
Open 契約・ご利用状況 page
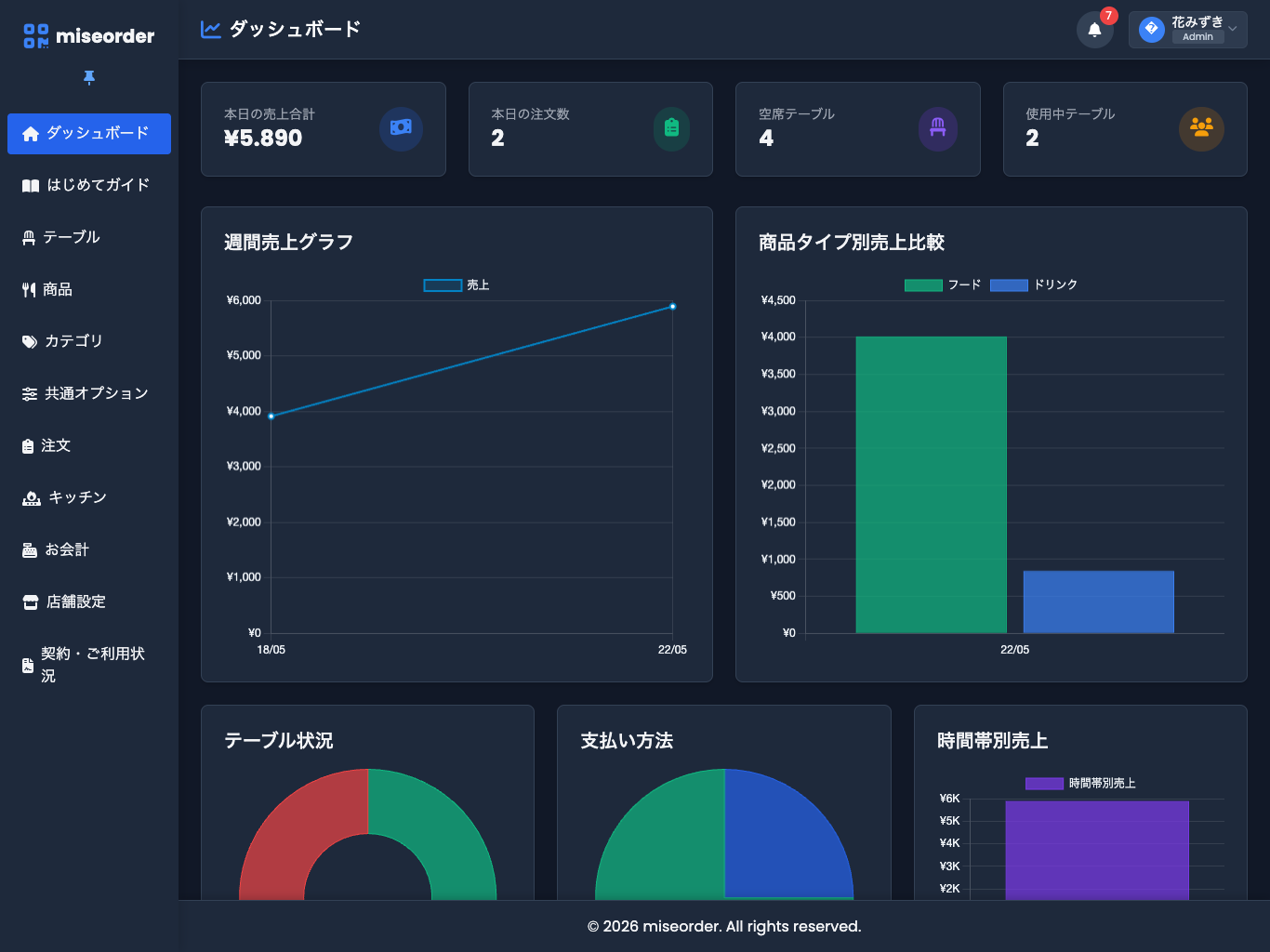89,666
